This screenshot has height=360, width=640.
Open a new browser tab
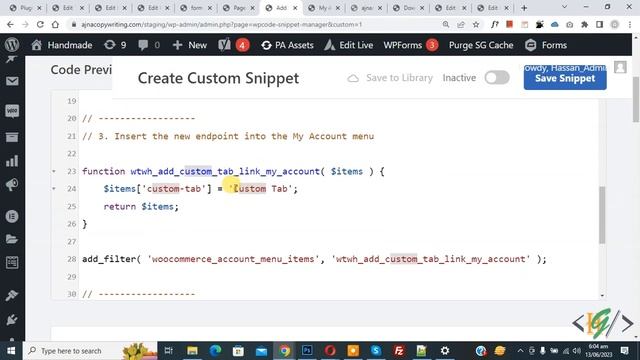tap(524, 8)
